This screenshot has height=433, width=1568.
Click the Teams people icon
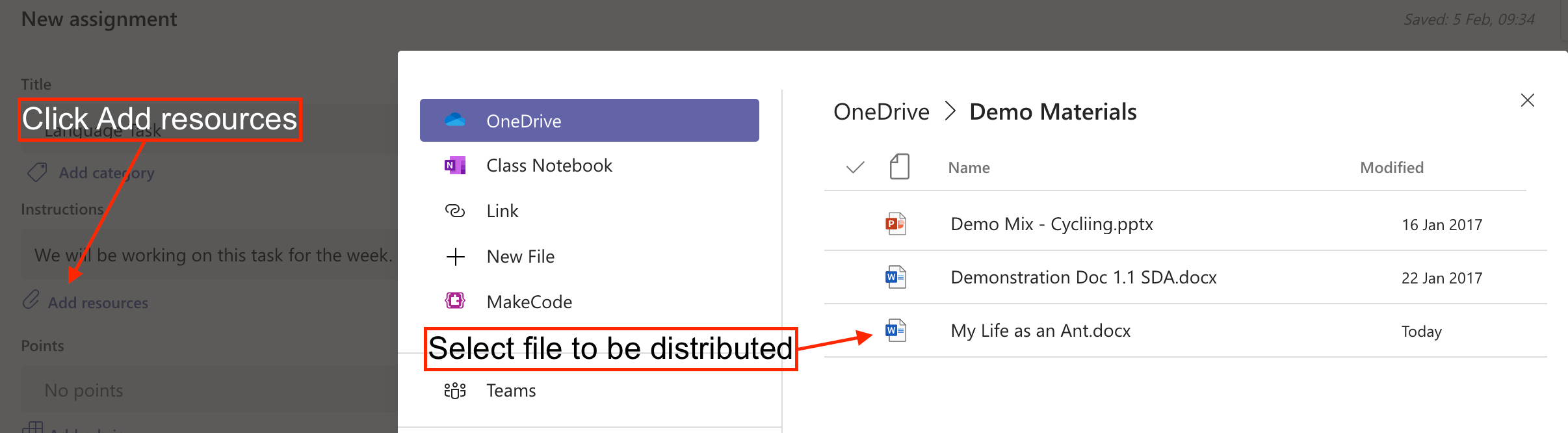tap(455, 390)
